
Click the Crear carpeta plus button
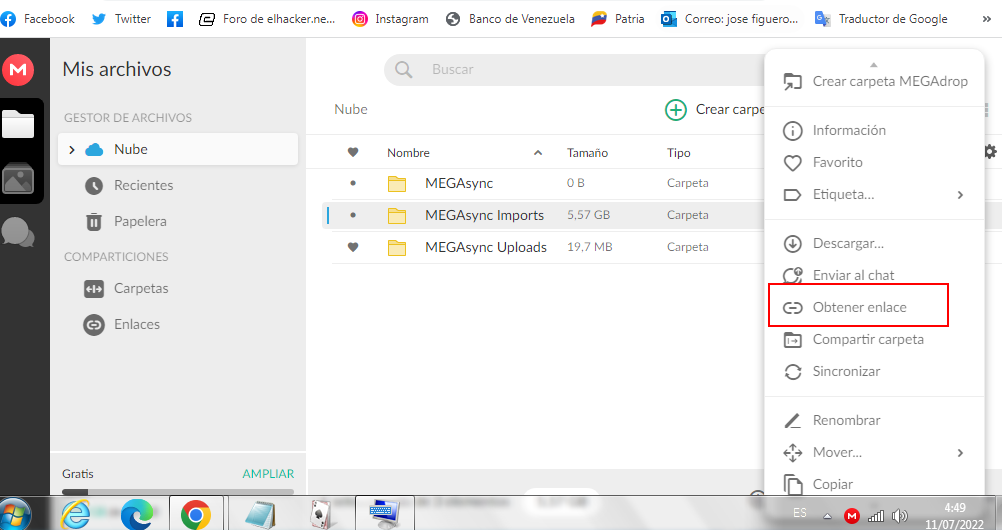pos(675,110)
